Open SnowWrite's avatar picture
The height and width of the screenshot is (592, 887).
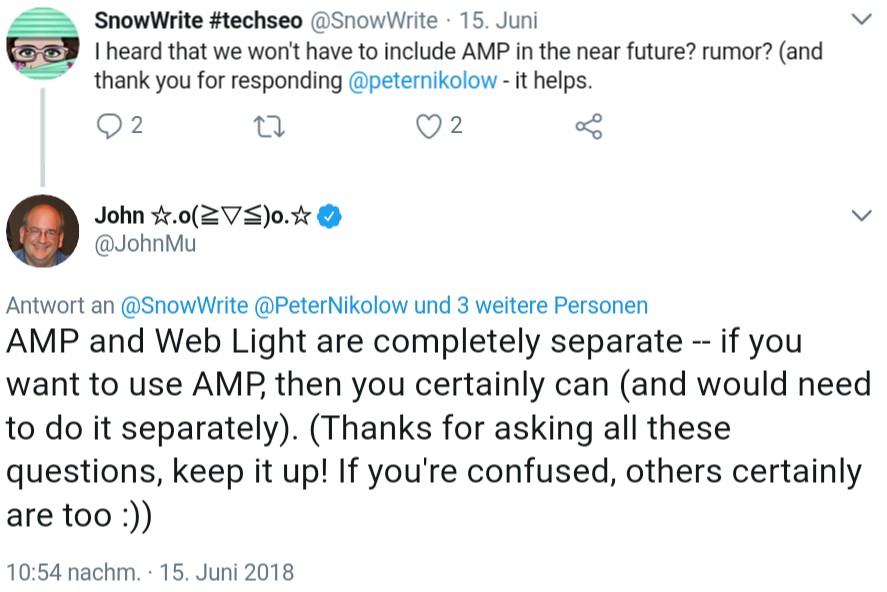42,42
